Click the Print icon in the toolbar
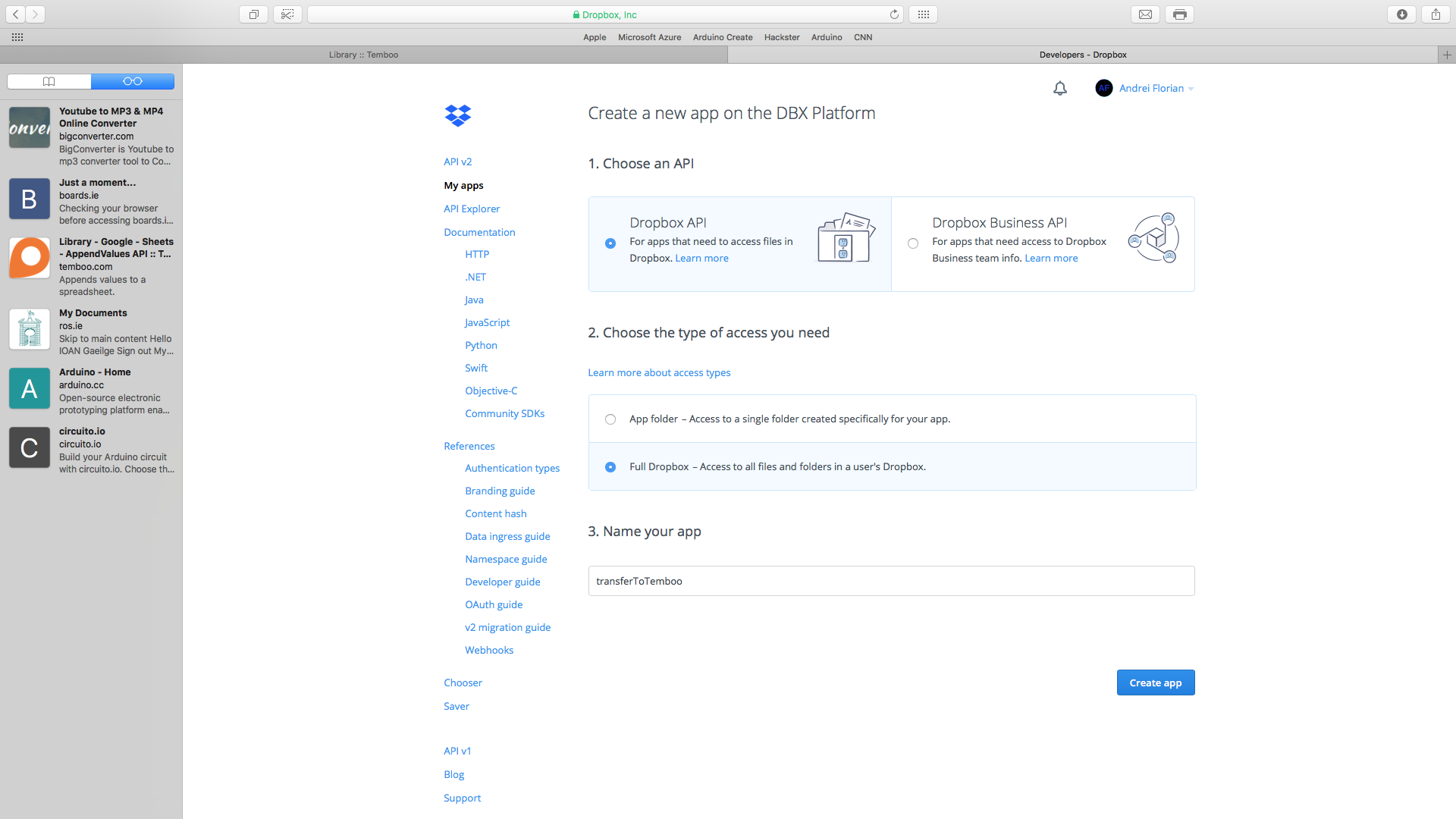The height and width of the screenshot is (819, 1456). coord(1178,14)
